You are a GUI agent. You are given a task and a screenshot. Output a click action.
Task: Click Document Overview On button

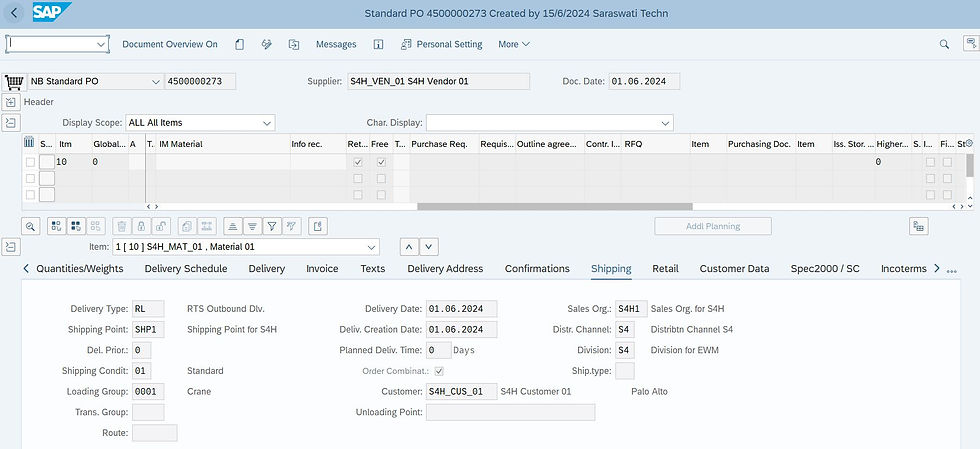[x=170, y=44]
